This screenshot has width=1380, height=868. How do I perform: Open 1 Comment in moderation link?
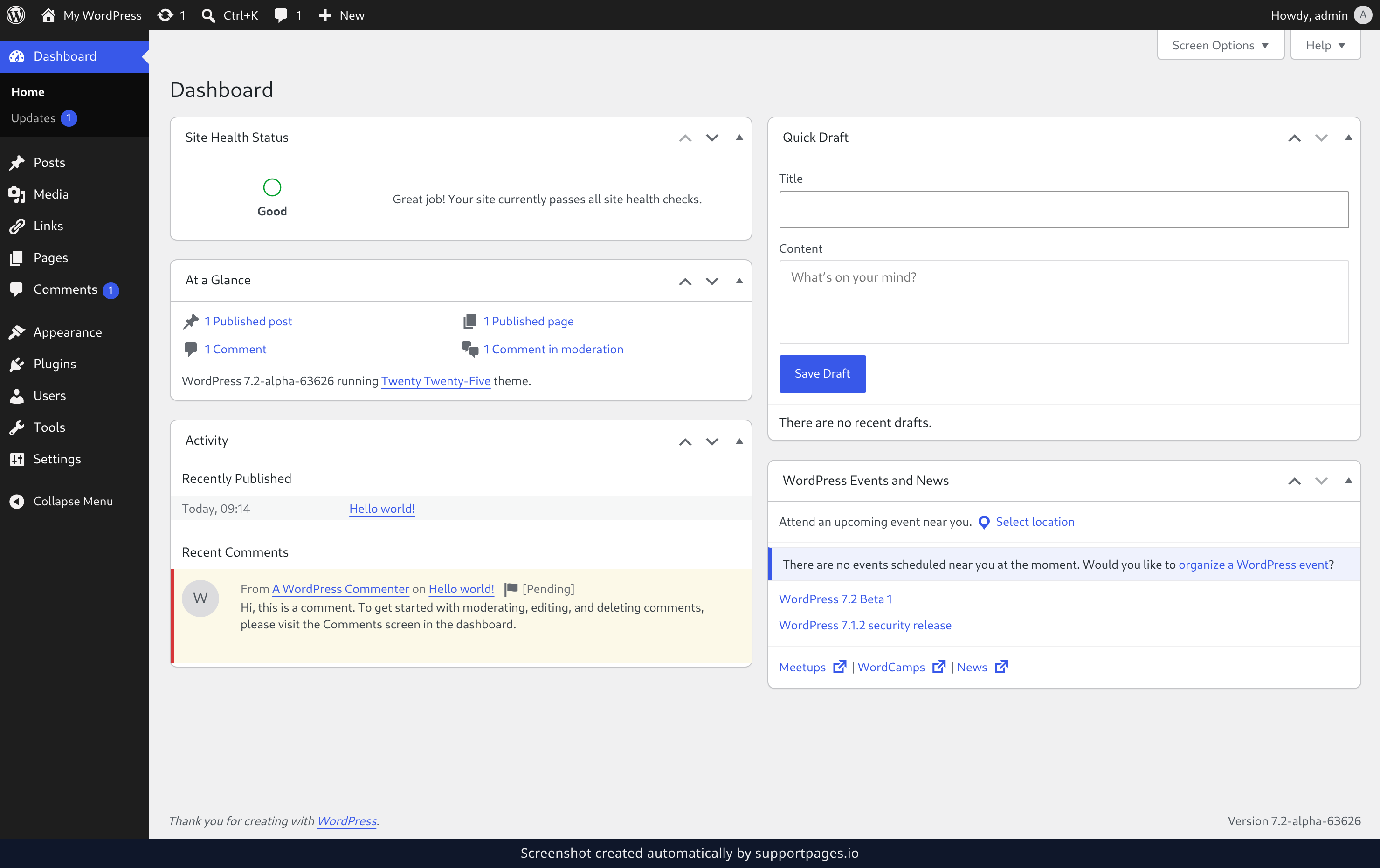click(x=553, y=350)
